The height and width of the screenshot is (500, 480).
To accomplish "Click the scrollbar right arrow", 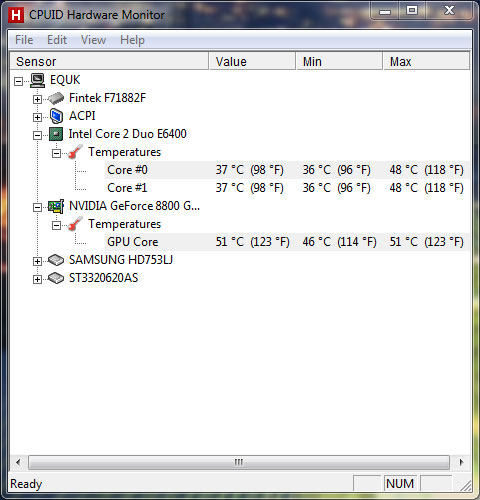I will click(x=461, y=462).
